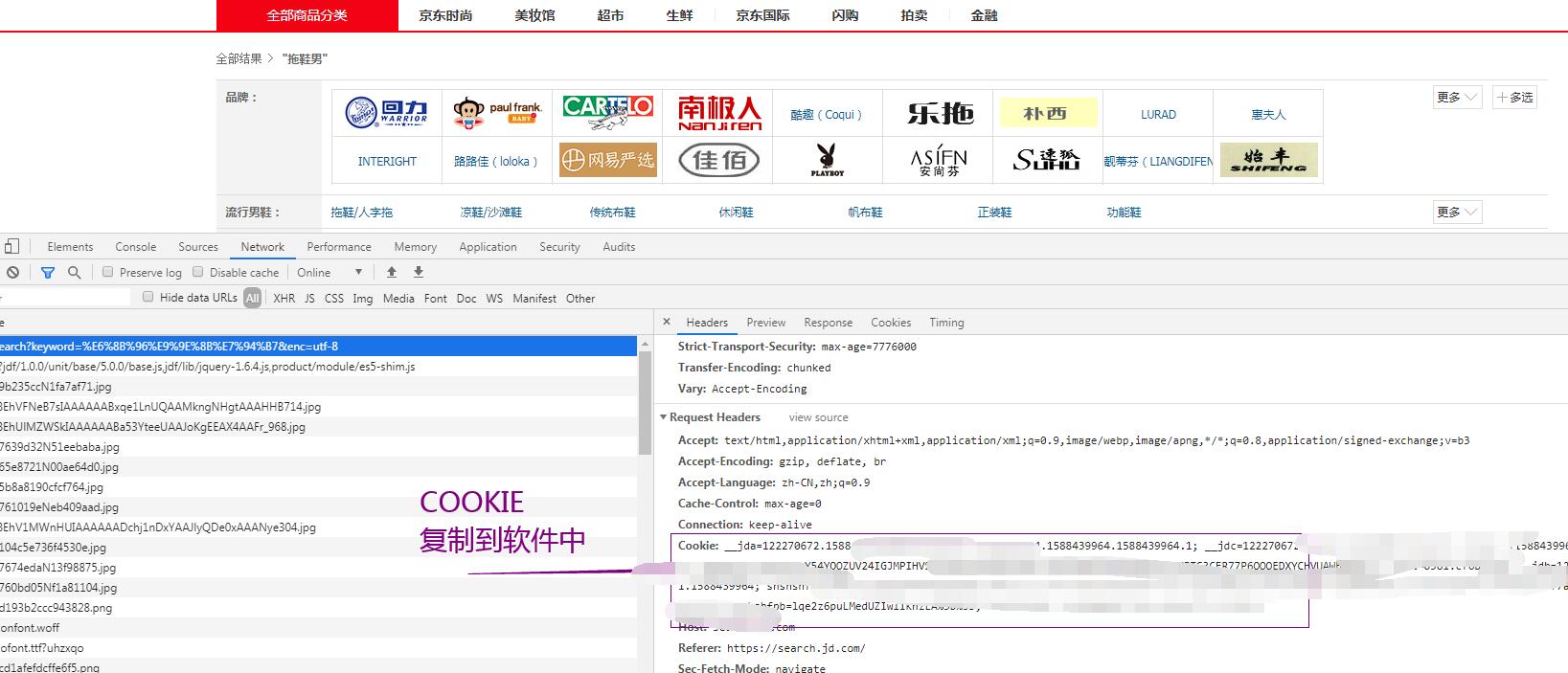The width and height of the screenshot is (1568, 673).
Task: Expand more brands with 更多 button
Action: tap(1457, 98)
